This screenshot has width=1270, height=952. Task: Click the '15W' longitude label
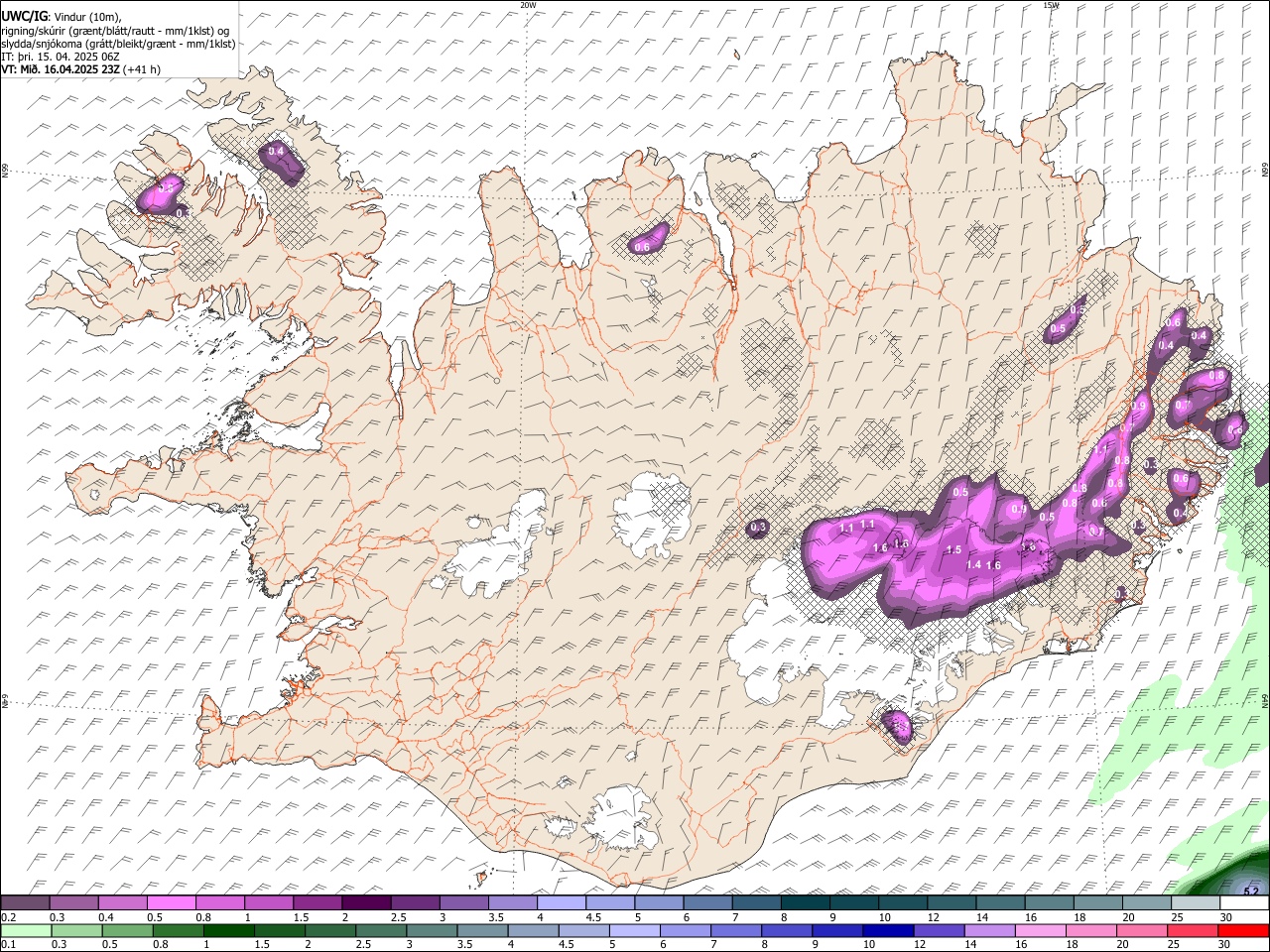(x=1050, y=5)
